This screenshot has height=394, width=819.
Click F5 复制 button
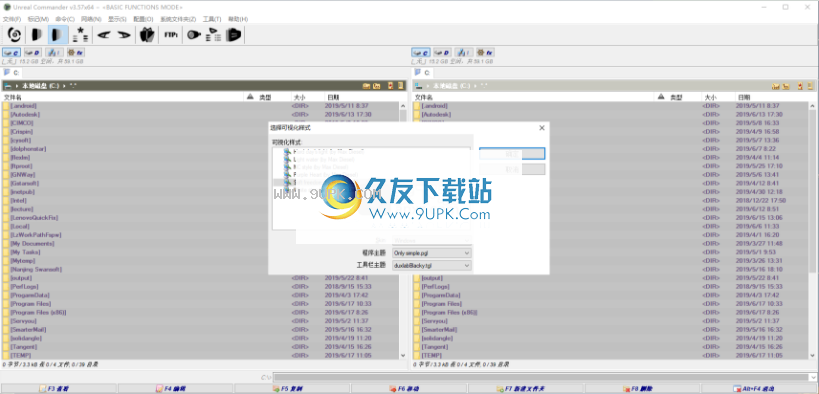(x=292, y=389)
